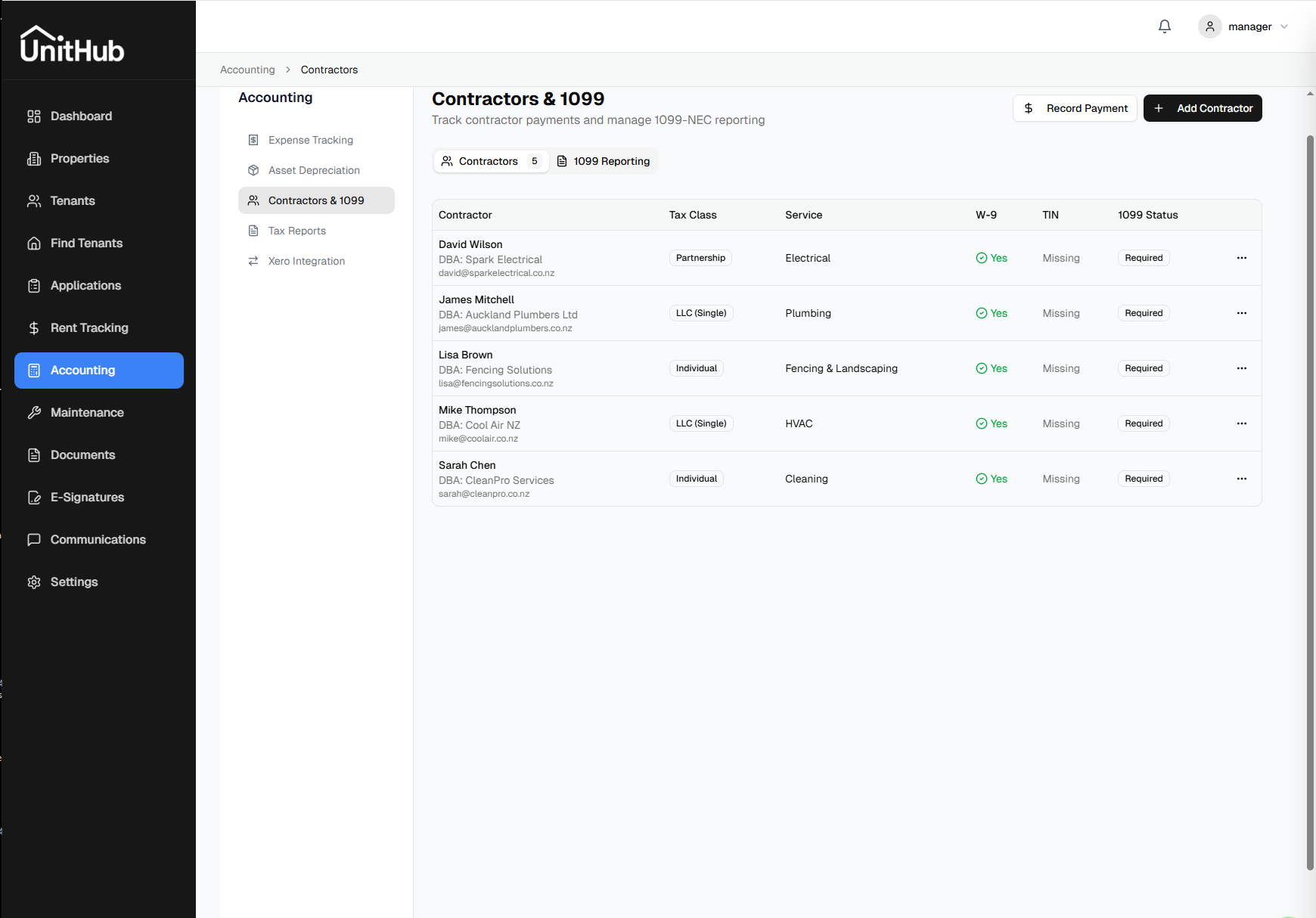Select the contractor name David Wilson
Image resolution: width=1316 pixels, height=918 pixels.
tap(470, 244)
